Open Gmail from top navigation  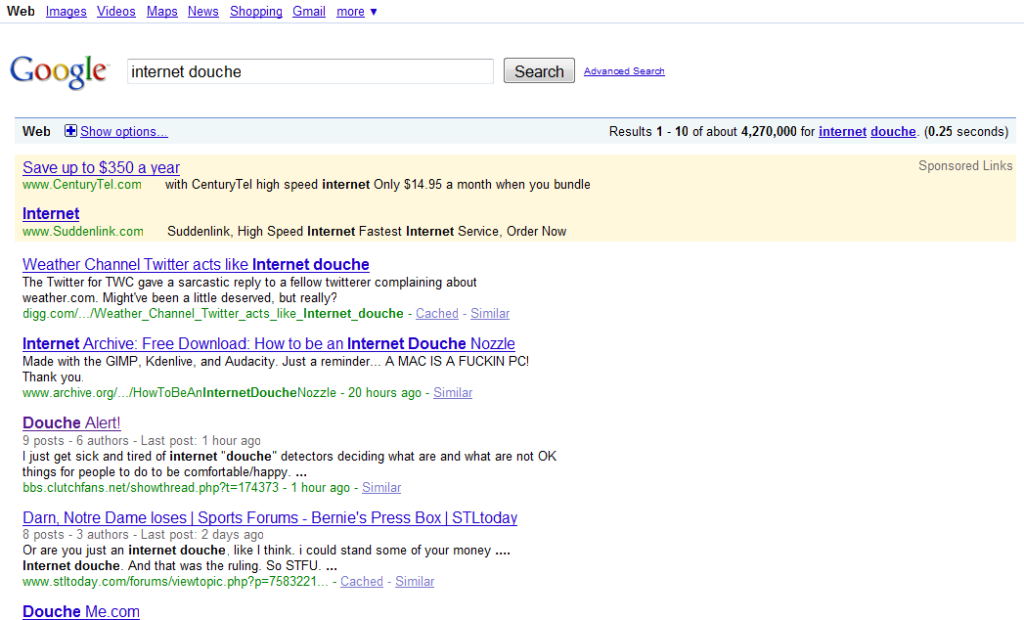[x=309, y=12]
